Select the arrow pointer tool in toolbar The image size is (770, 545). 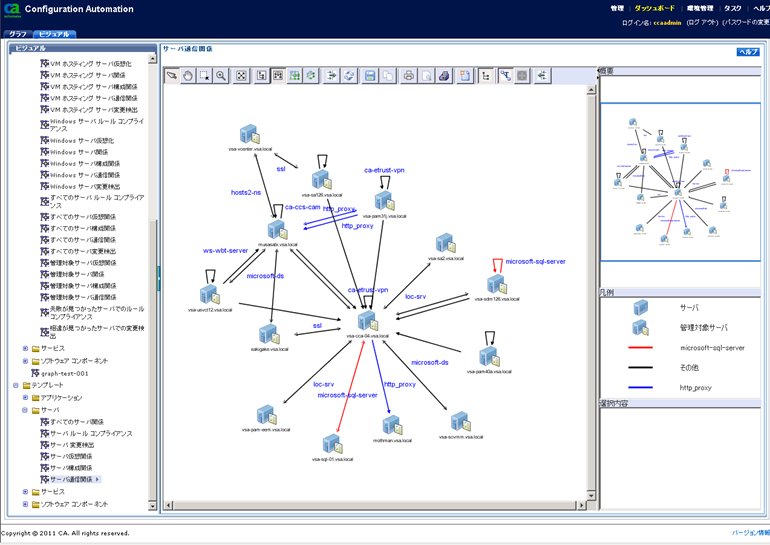(x=172, y=76)
